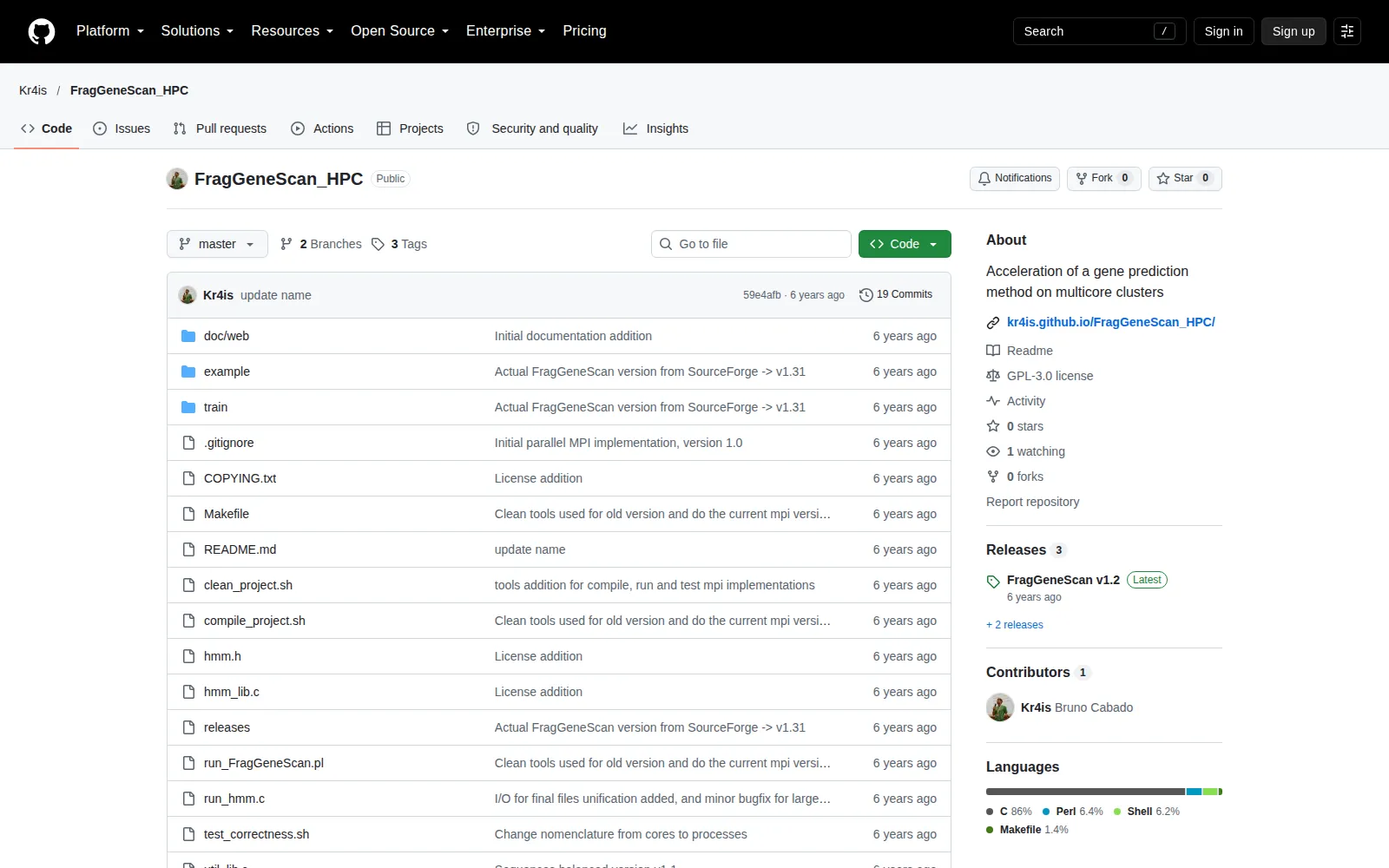
Task: Click the header Search field
Action: (1099, 31)
